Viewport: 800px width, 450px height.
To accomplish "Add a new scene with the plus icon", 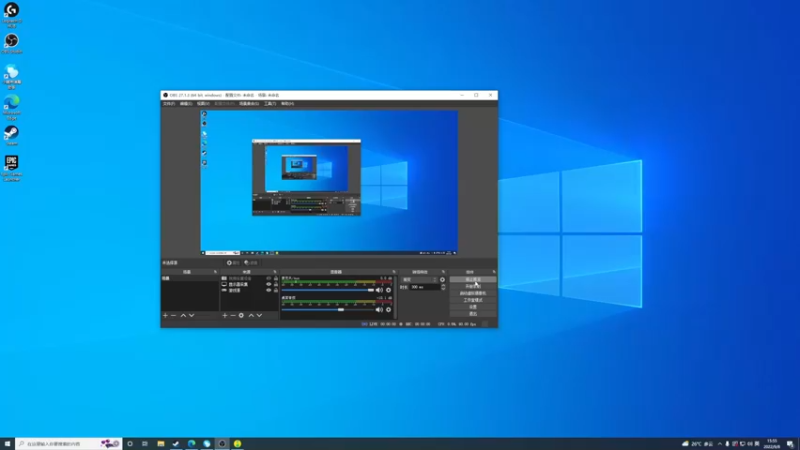I will tap(165, 315).
